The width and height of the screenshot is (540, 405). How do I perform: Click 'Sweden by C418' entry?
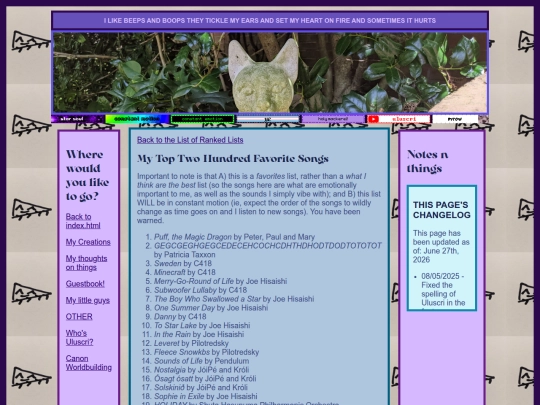183,263
